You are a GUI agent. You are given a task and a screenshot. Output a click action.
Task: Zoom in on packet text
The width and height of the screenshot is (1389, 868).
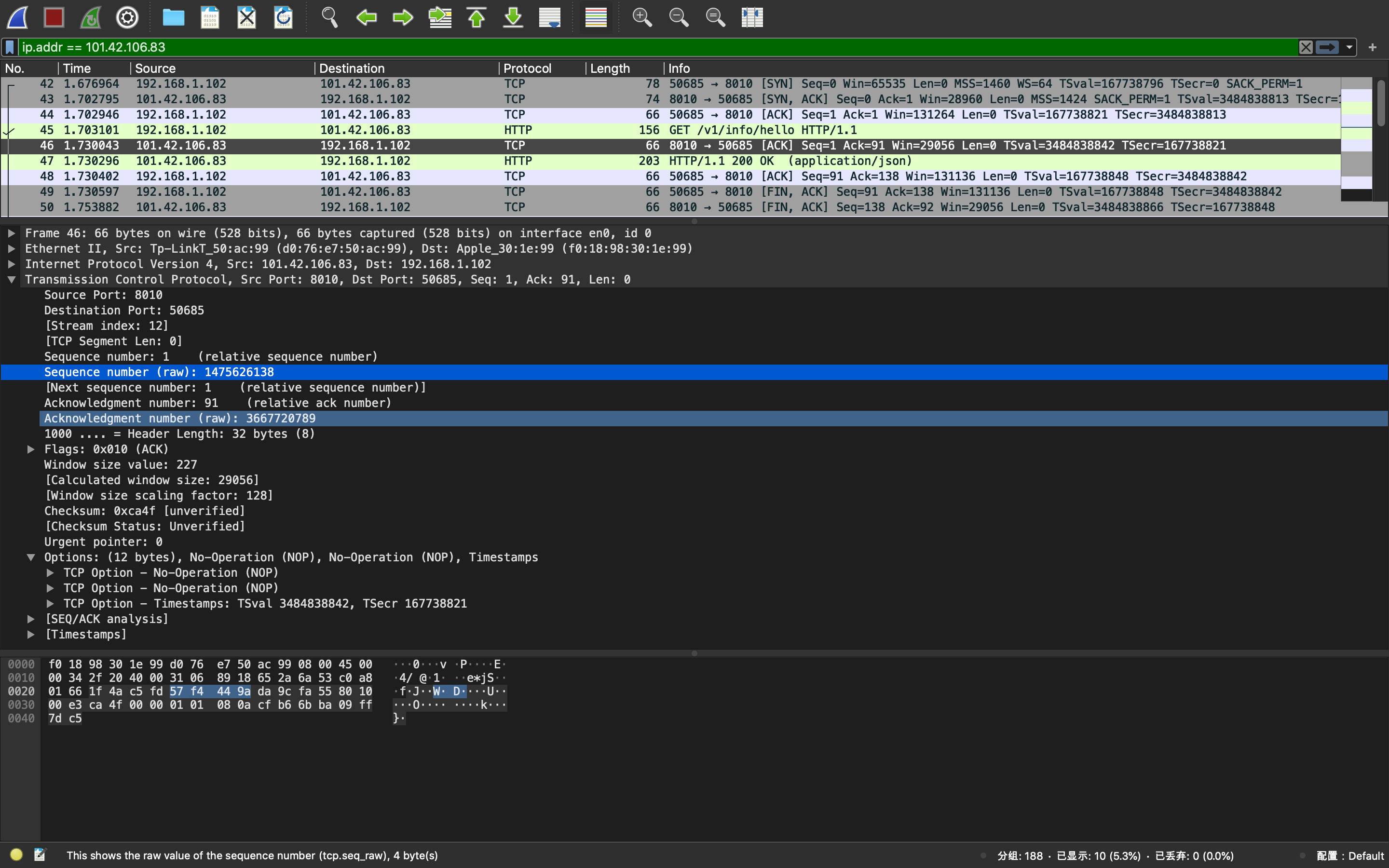(642, 17)
